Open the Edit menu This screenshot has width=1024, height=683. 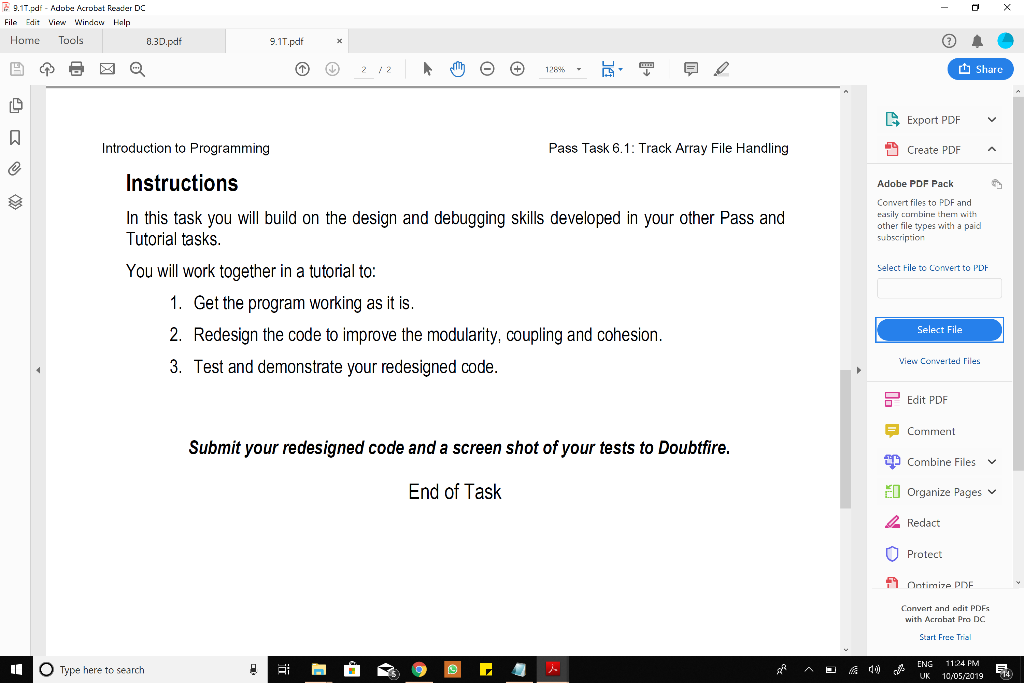coord(33,22)
